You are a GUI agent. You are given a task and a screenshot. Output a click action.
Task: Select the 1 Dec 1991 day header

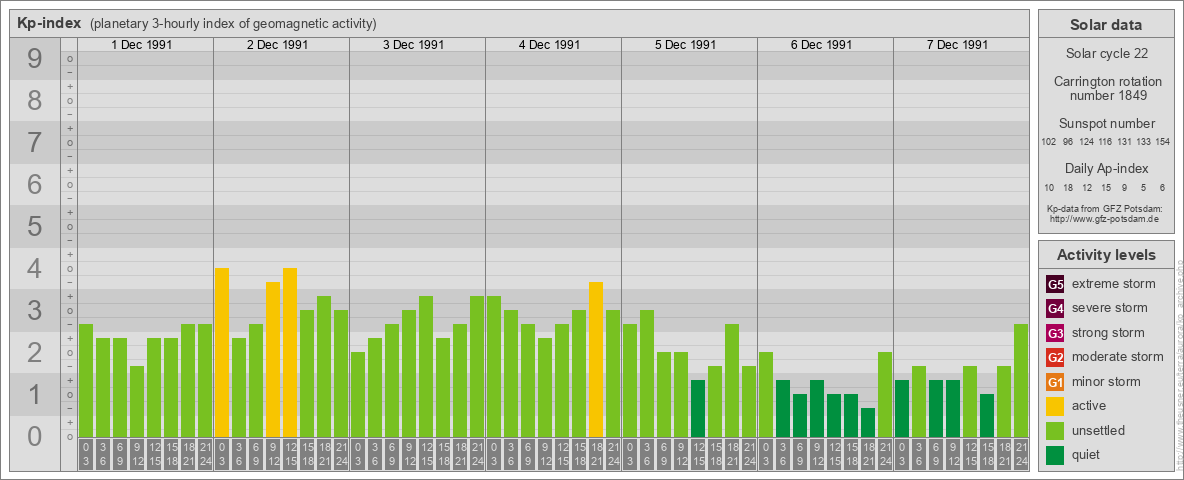(142, 45)
